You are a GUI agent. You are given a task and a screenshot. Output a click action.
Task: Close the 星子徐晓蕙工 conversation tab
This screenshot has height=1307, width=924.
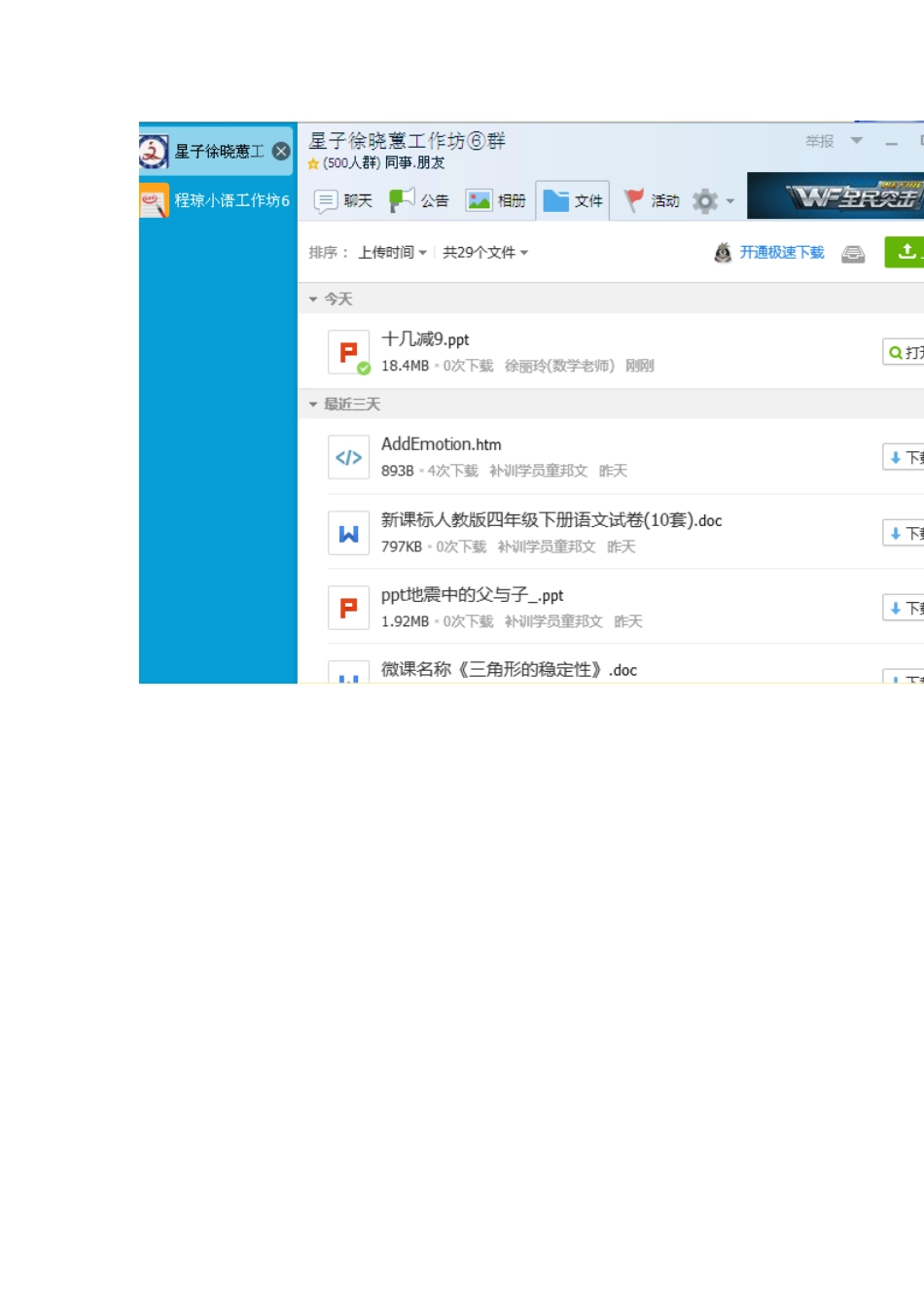281,151
